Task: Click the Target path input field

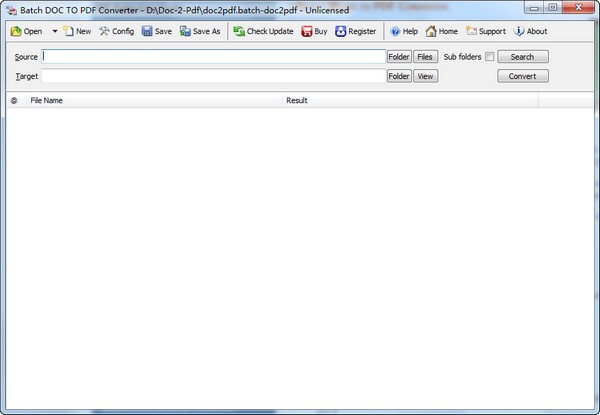Action: tap(214, 76)
